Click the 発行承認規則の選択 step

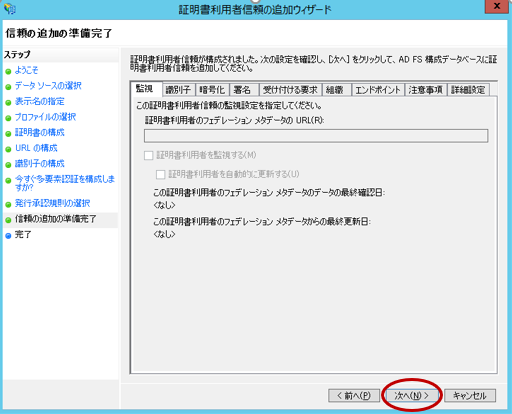[x=53, y=203]
